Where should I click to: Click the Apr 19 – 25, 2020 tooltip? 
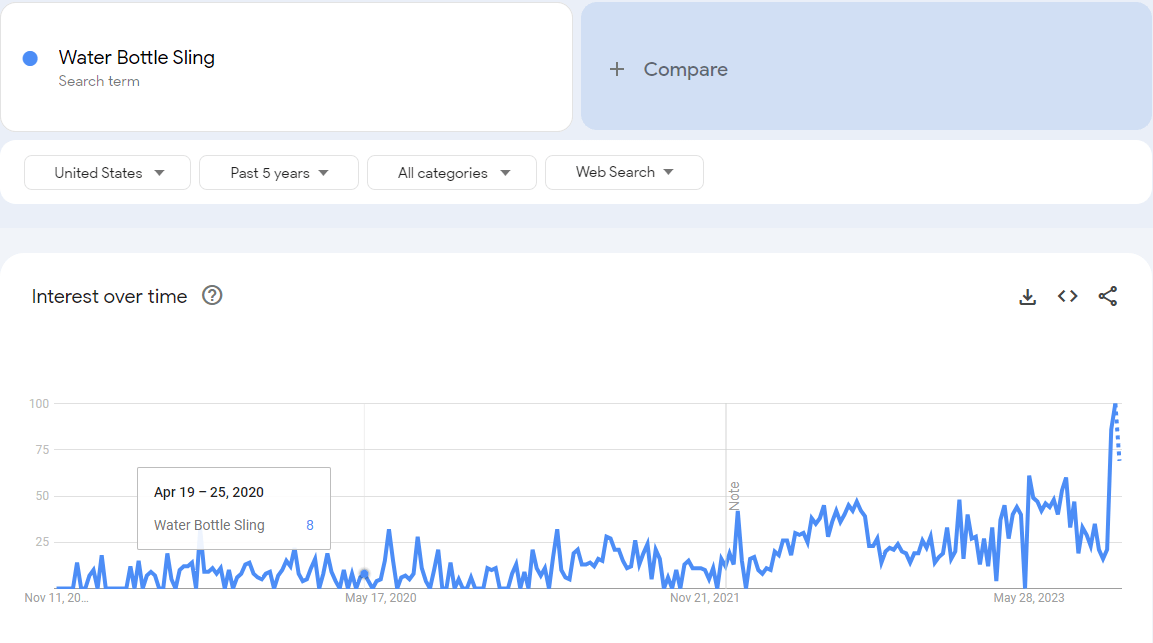pos(233,507)
